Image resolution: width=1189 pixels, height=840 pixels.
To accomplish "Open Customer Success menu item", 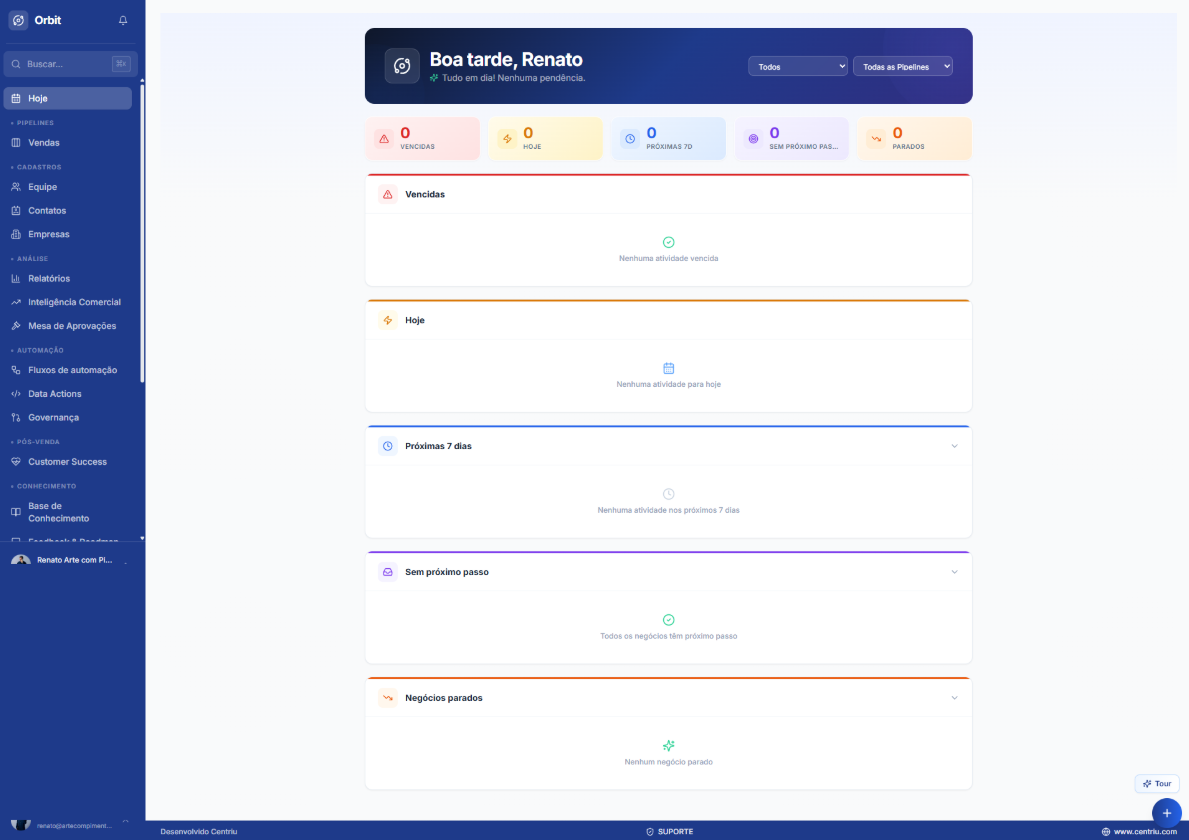I will point(67,462).
